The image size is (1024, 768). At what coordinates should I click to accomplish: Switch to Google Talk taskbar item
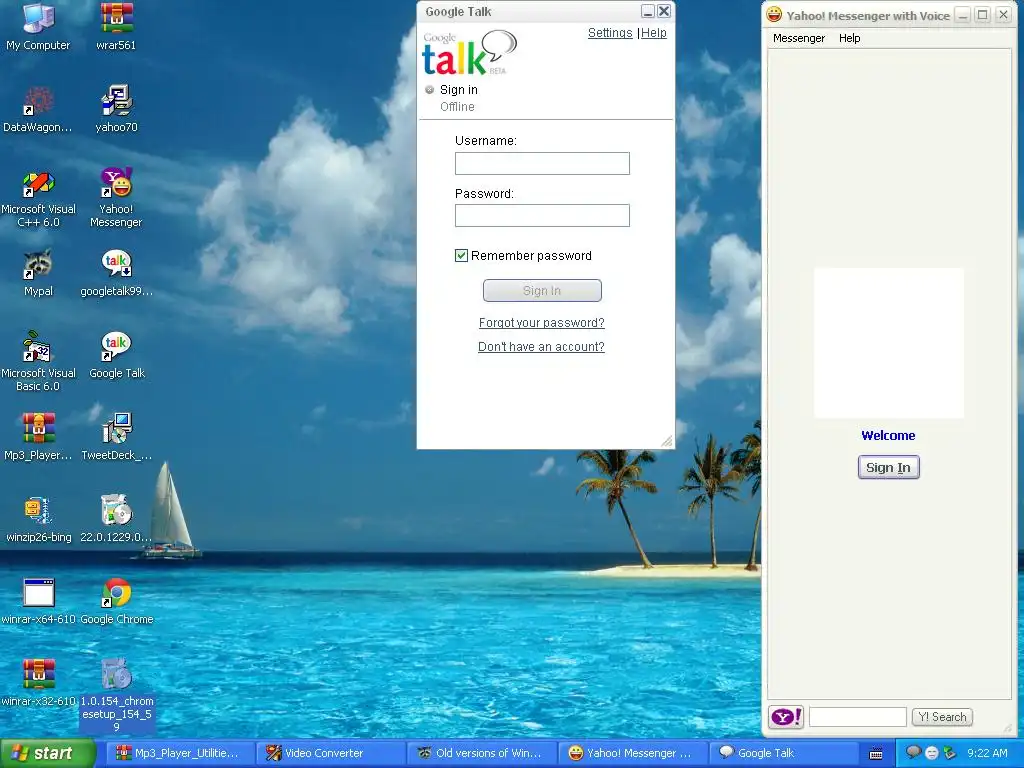pos(785,753)
